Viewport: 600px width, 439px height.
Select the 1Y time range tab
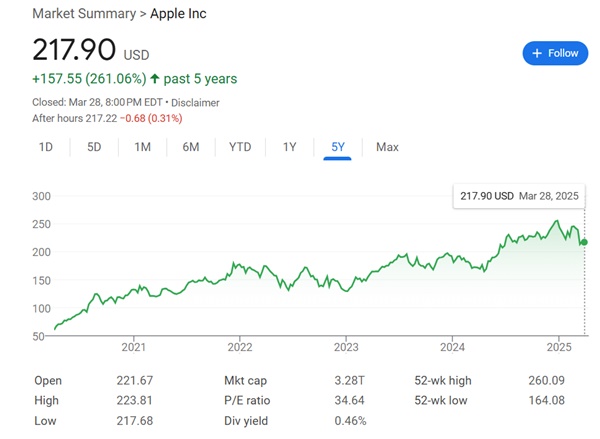coord(289,147)
